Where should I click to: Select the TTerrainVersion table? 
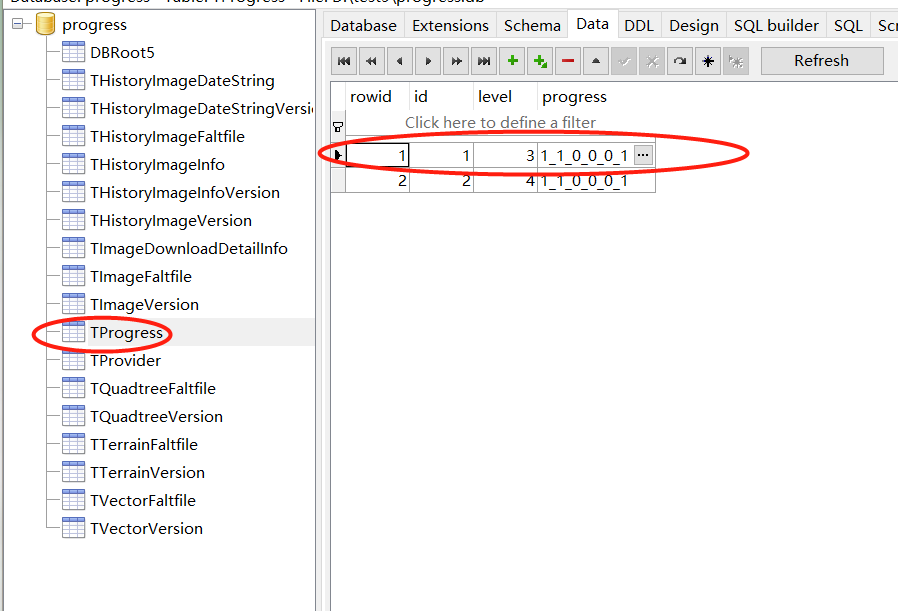click(x=147, y=472)
